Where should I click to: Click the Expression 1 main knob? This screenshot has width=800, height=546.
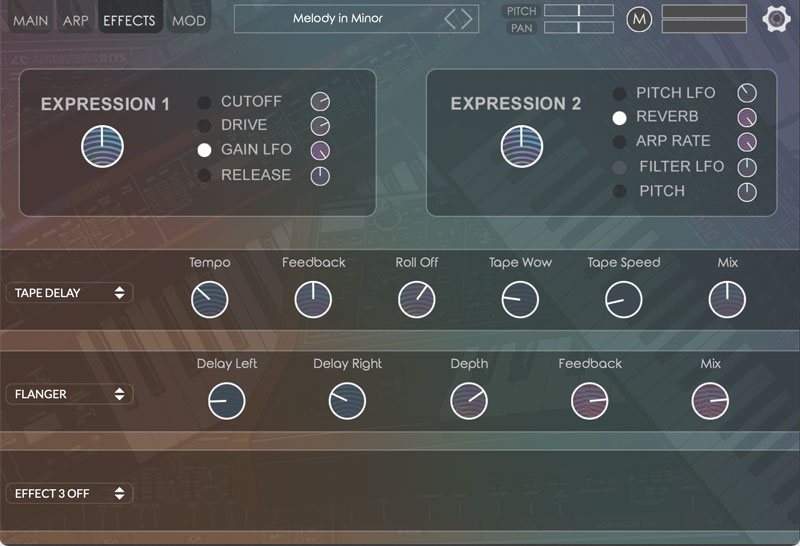(102, 147)
